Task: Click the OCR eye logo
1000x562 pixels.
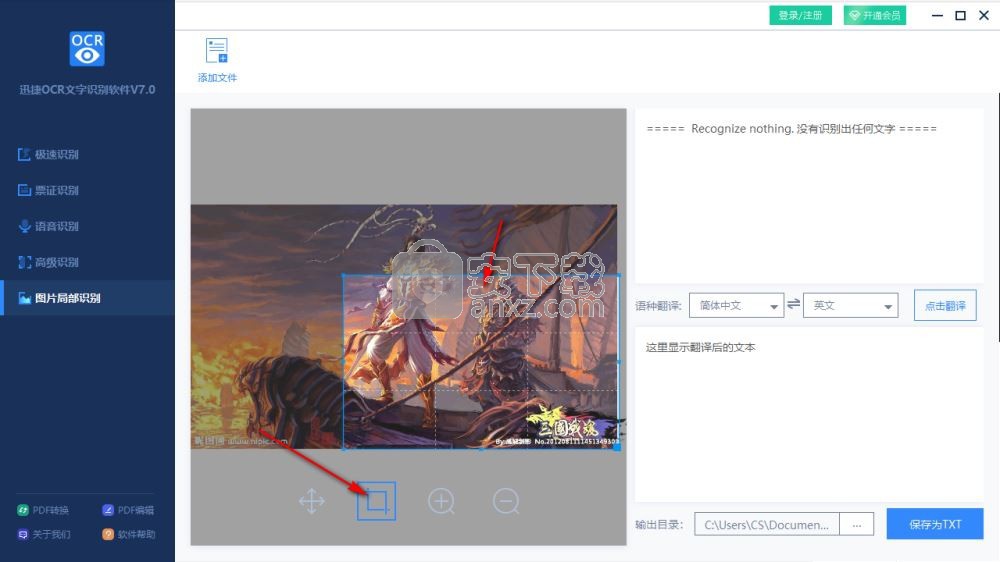Action: 87,49
